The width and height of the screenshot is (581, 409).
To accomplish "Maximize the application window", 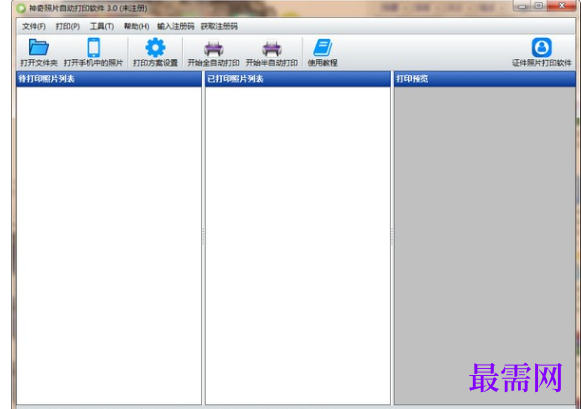I will click(539, 6).
